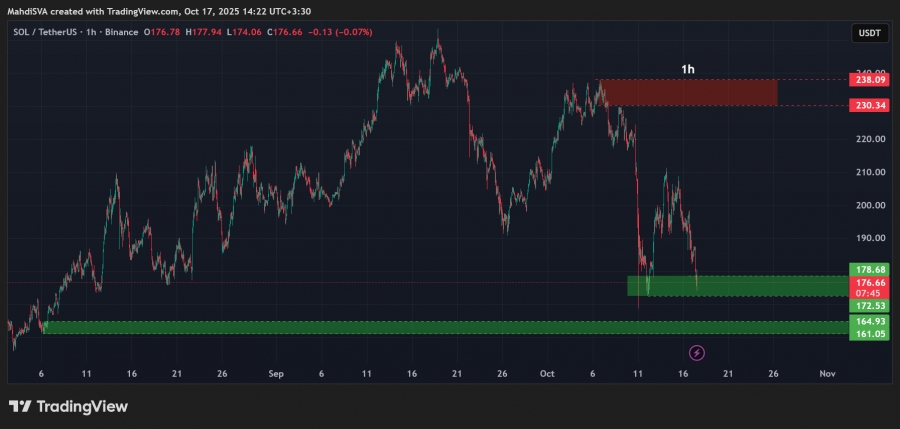Click the red 230.34 price label
900x429 pixels.
click(866, 105)
